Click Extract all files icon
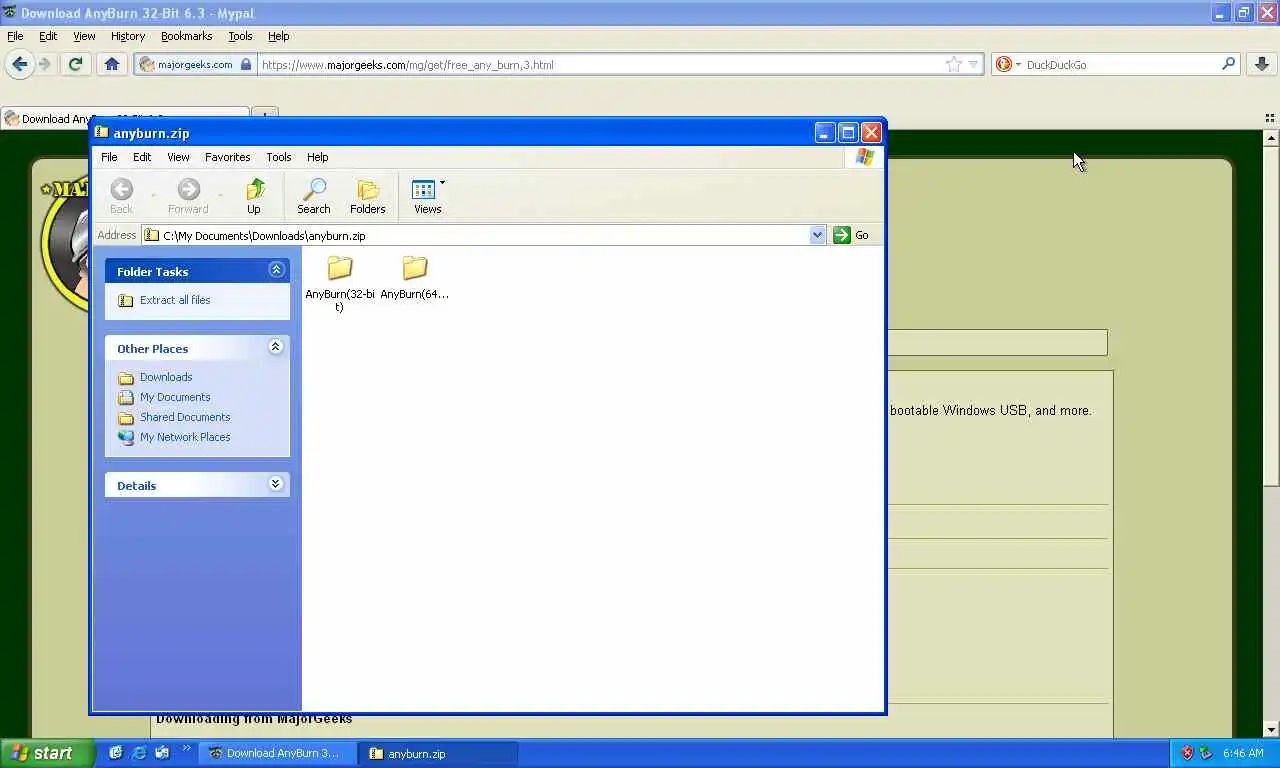Image resolution: width=1280 pixels, height=768 pixels. coord(125,300)
